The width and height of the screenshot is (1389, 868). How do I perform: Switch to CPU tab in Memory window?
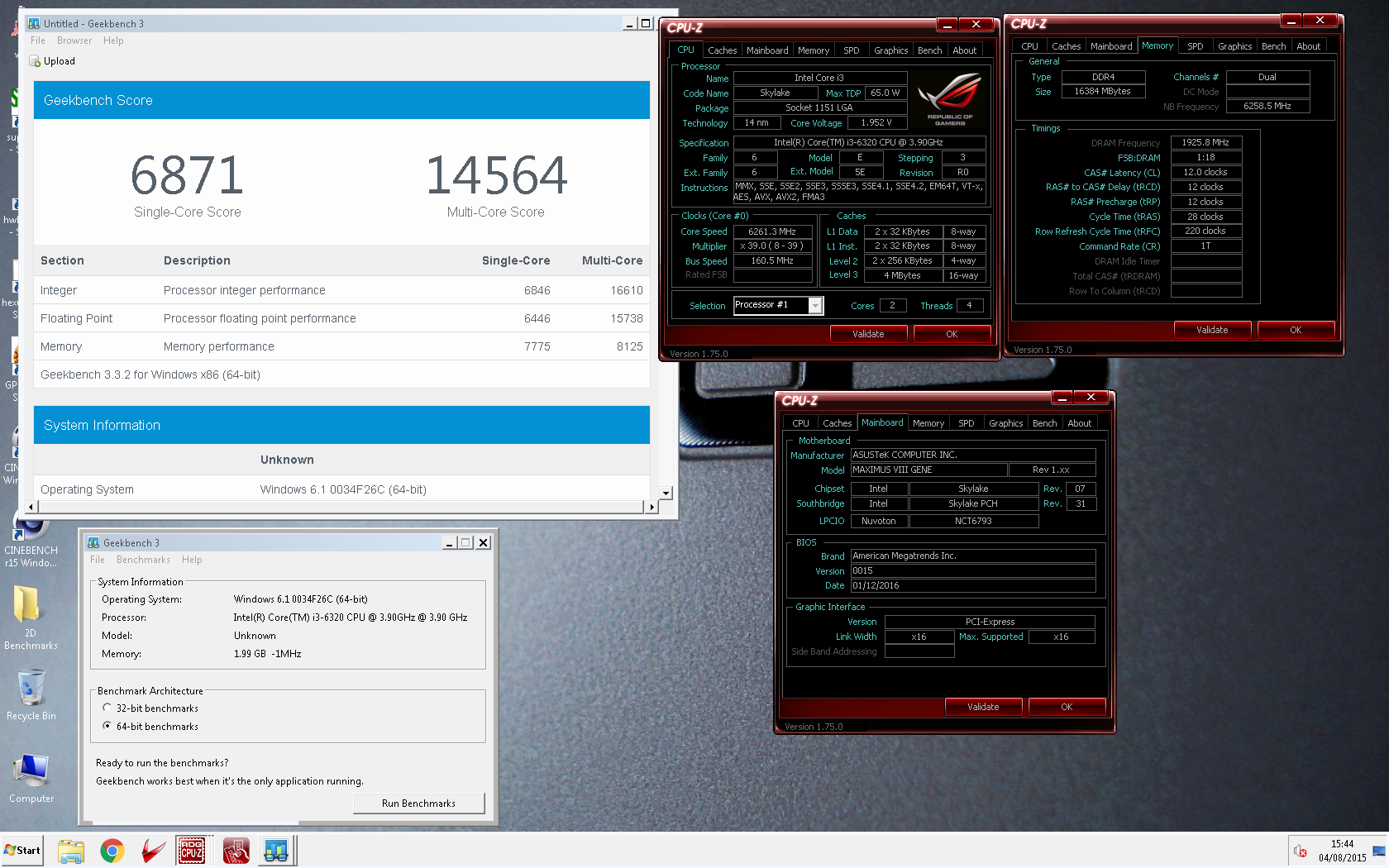pyautogui.click(x=1029, y=46)
